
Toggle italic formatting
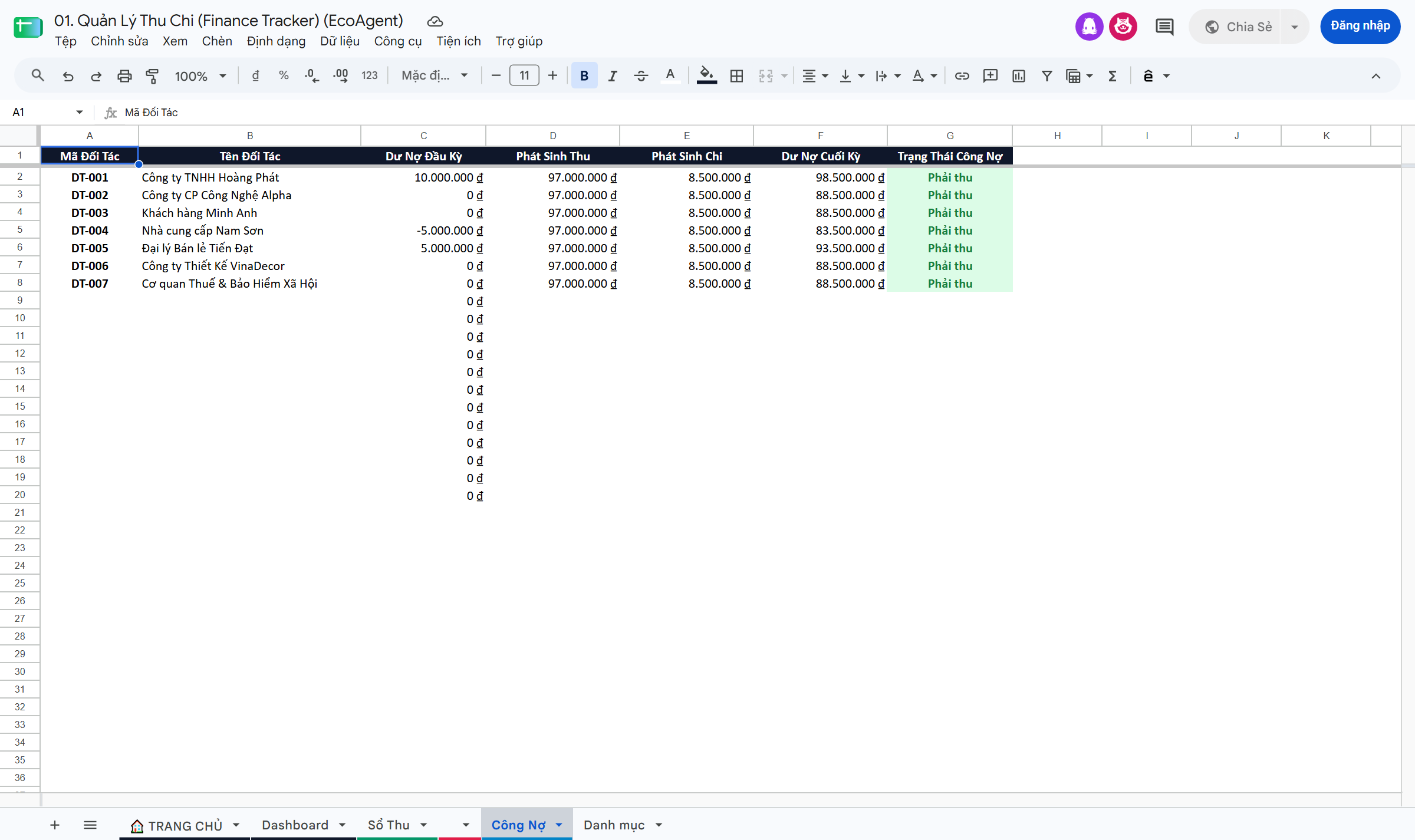point(613,75)
